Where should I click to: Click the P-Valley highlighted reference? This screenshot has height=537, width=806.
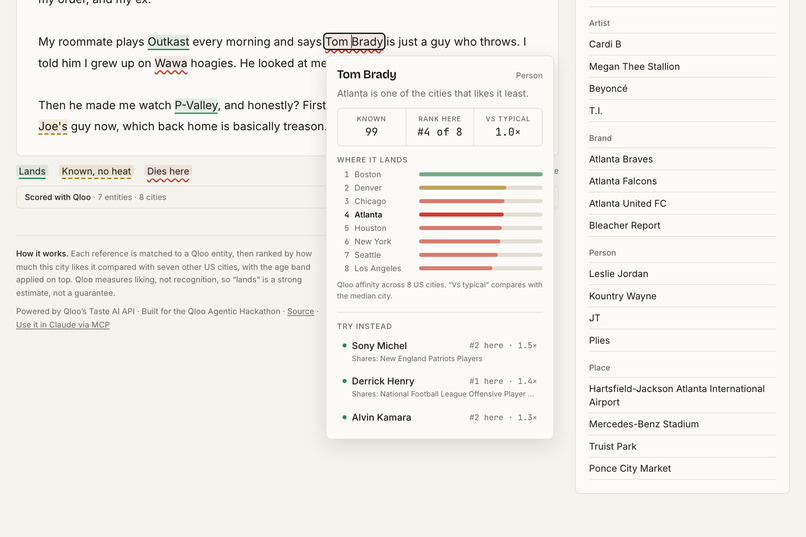coord(196,106)
